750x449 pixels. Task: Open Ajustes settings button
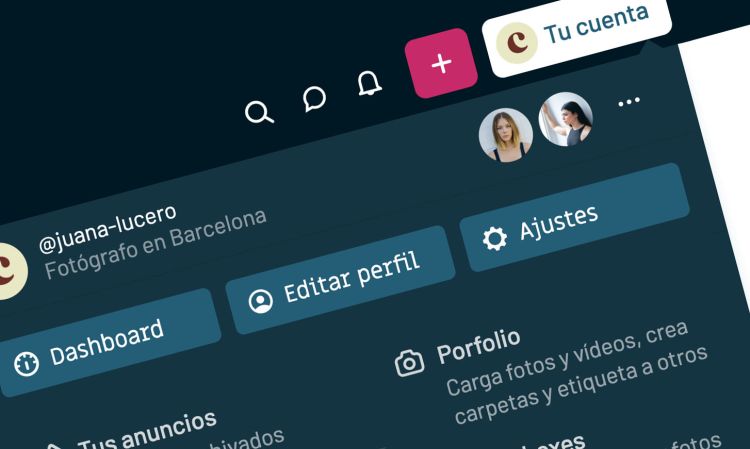coord(574,218)
